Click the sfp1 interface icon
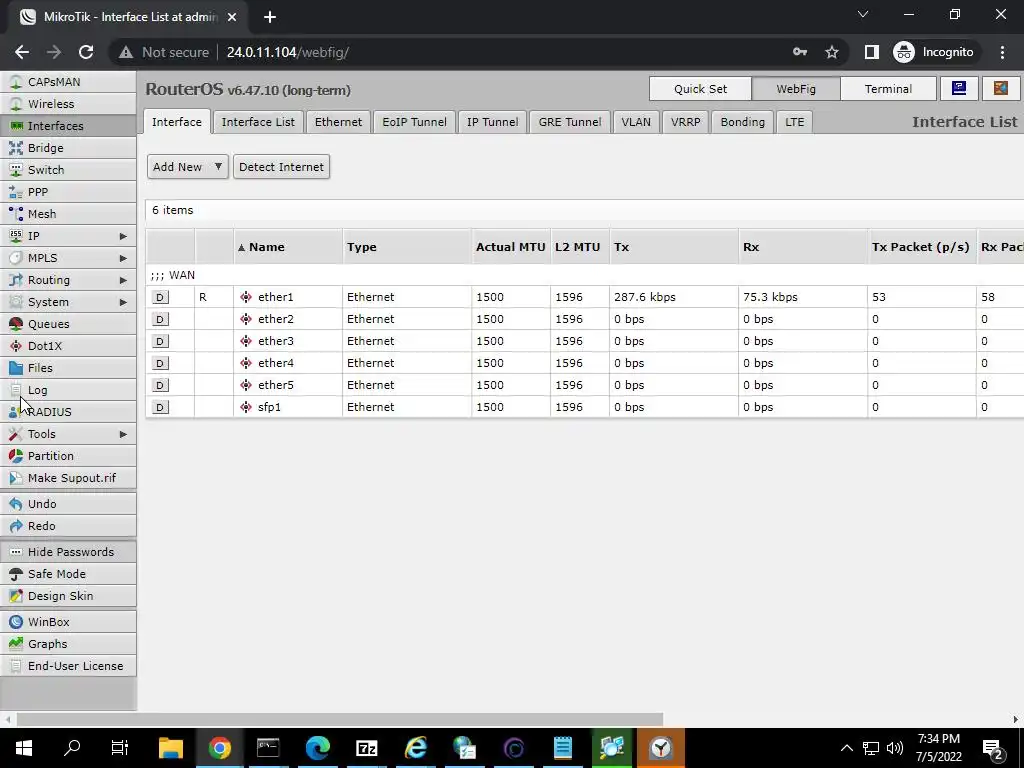The image size is (1024, 768). (246, 407)
